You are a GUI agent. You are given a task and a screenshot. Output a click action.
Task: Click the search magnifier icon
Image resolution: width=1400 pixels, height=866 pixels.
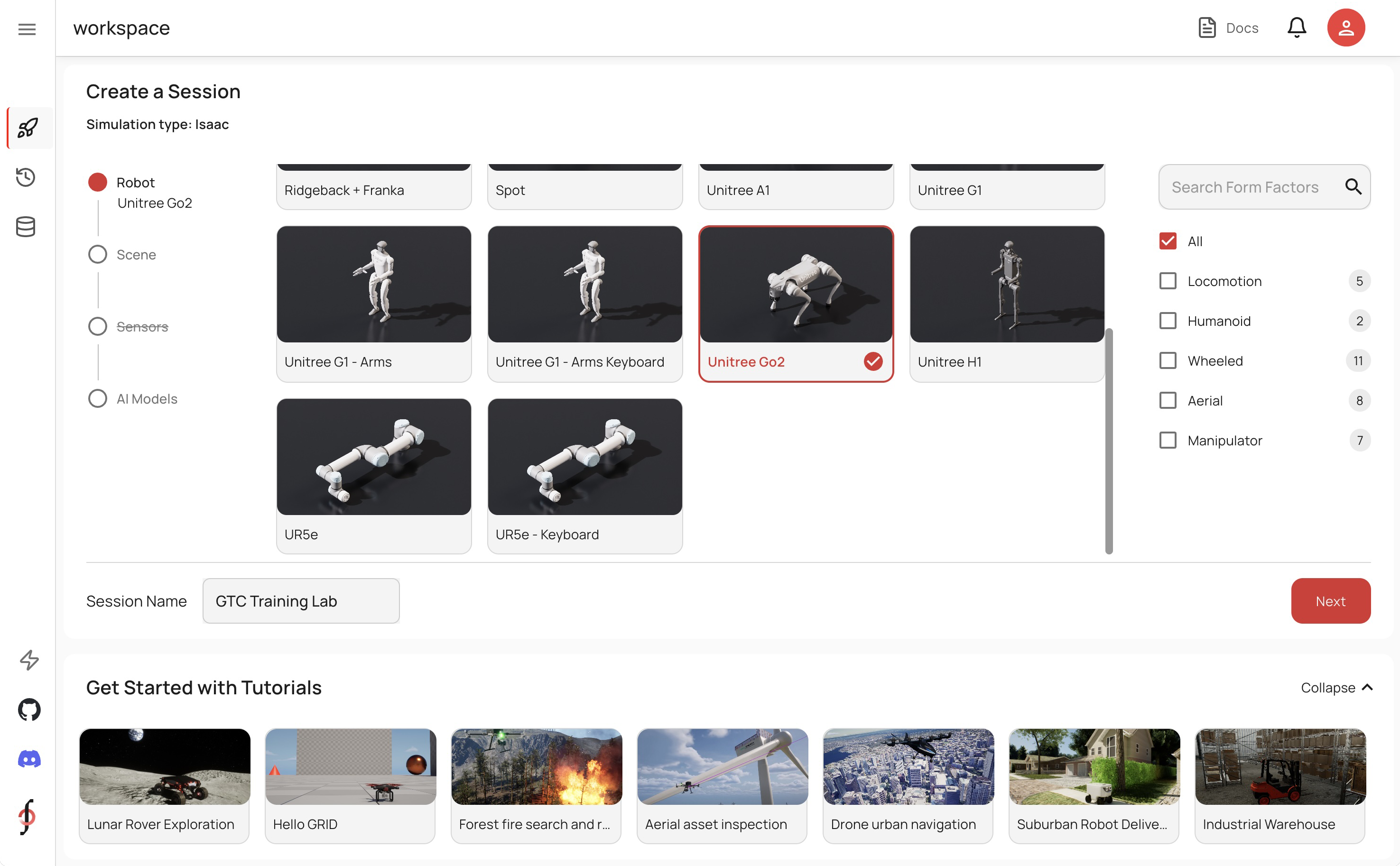(x=1353, y=187)
